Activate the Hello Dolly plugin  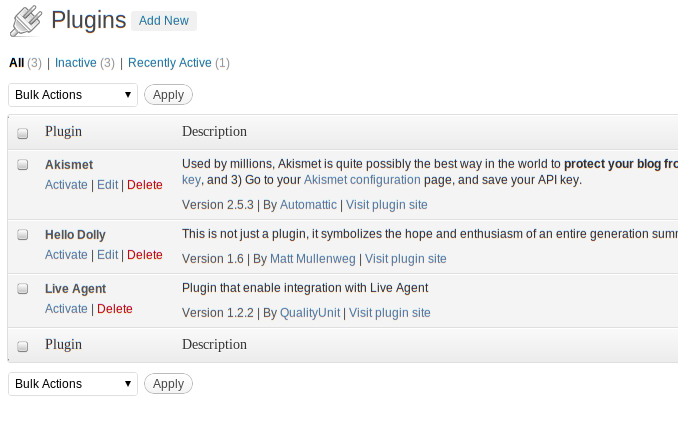[x=66, y=255]
